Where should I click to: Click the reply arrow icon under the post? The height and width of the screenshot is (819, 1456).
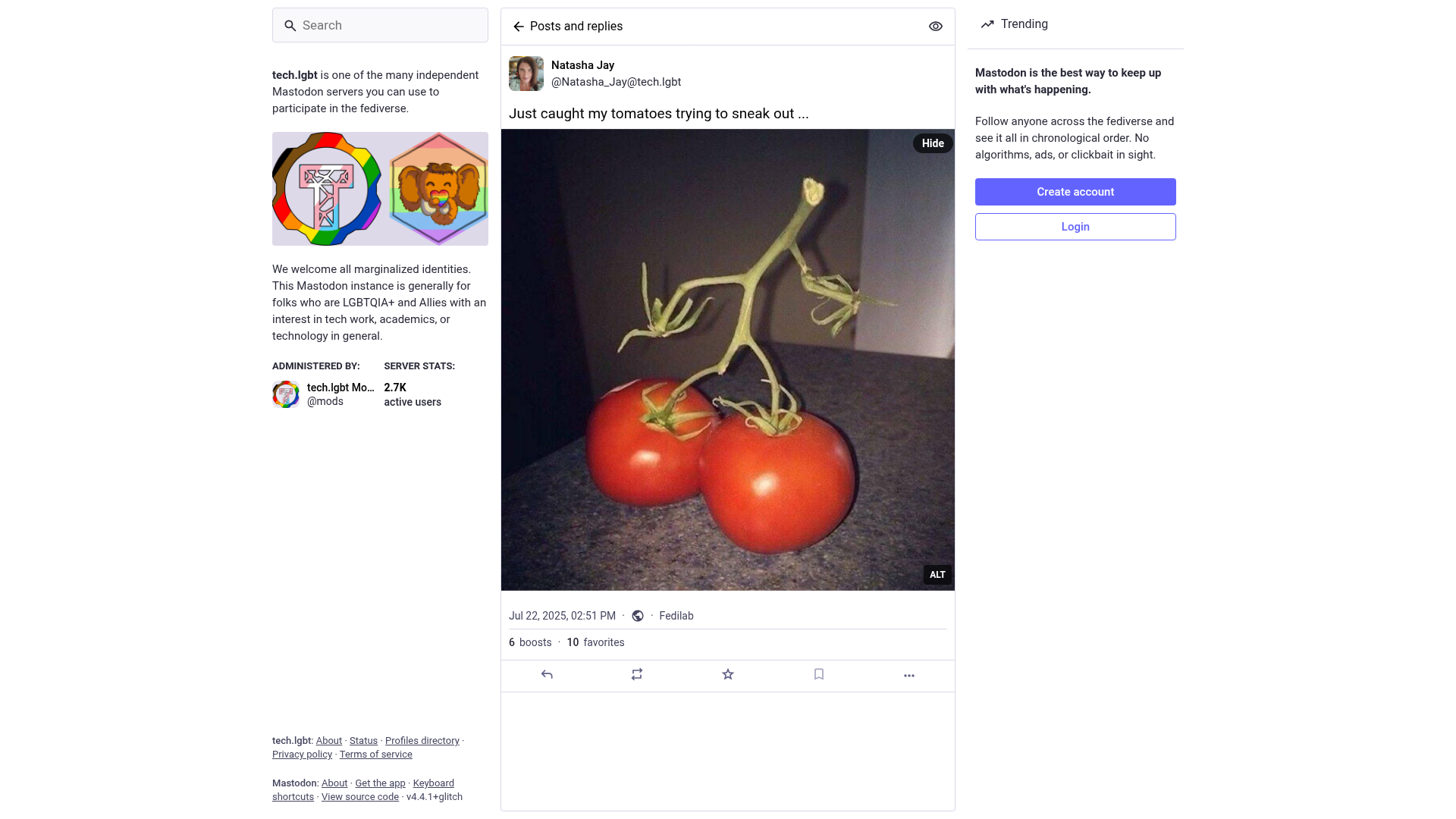[x=547, y=674]
